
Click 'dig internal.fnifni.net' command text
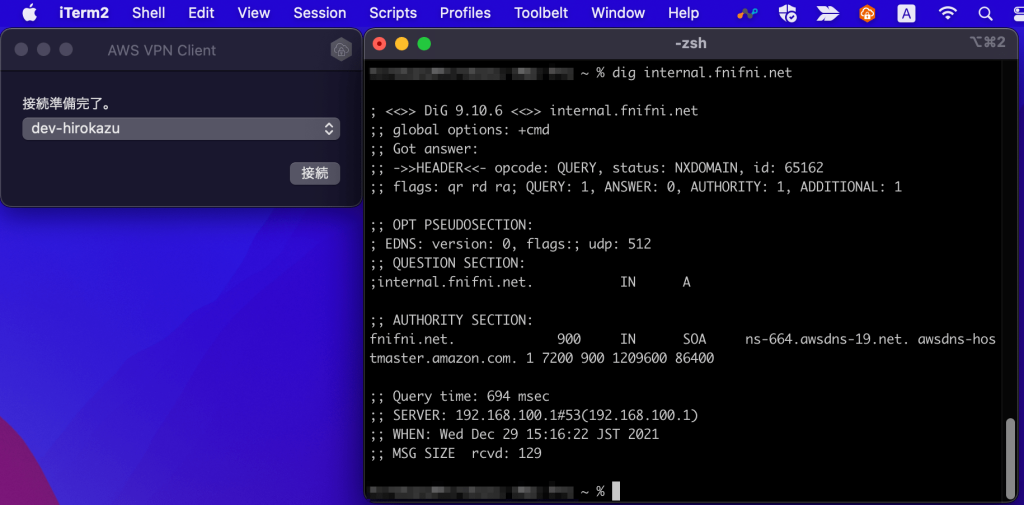click(702, 73)
